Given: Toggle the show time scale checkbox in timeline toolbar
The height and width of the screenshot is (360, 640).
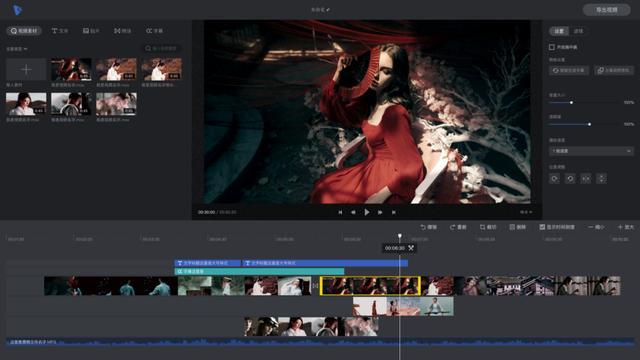Looking at the screenshot, I should click(542, 227).
